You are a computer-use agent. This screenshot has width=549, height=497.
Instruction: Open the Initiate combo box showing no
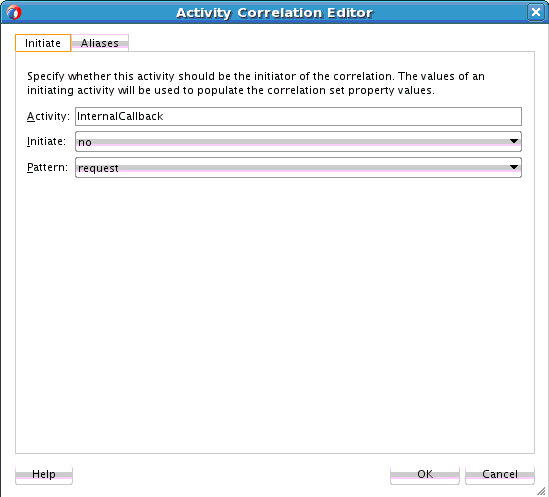298,141
